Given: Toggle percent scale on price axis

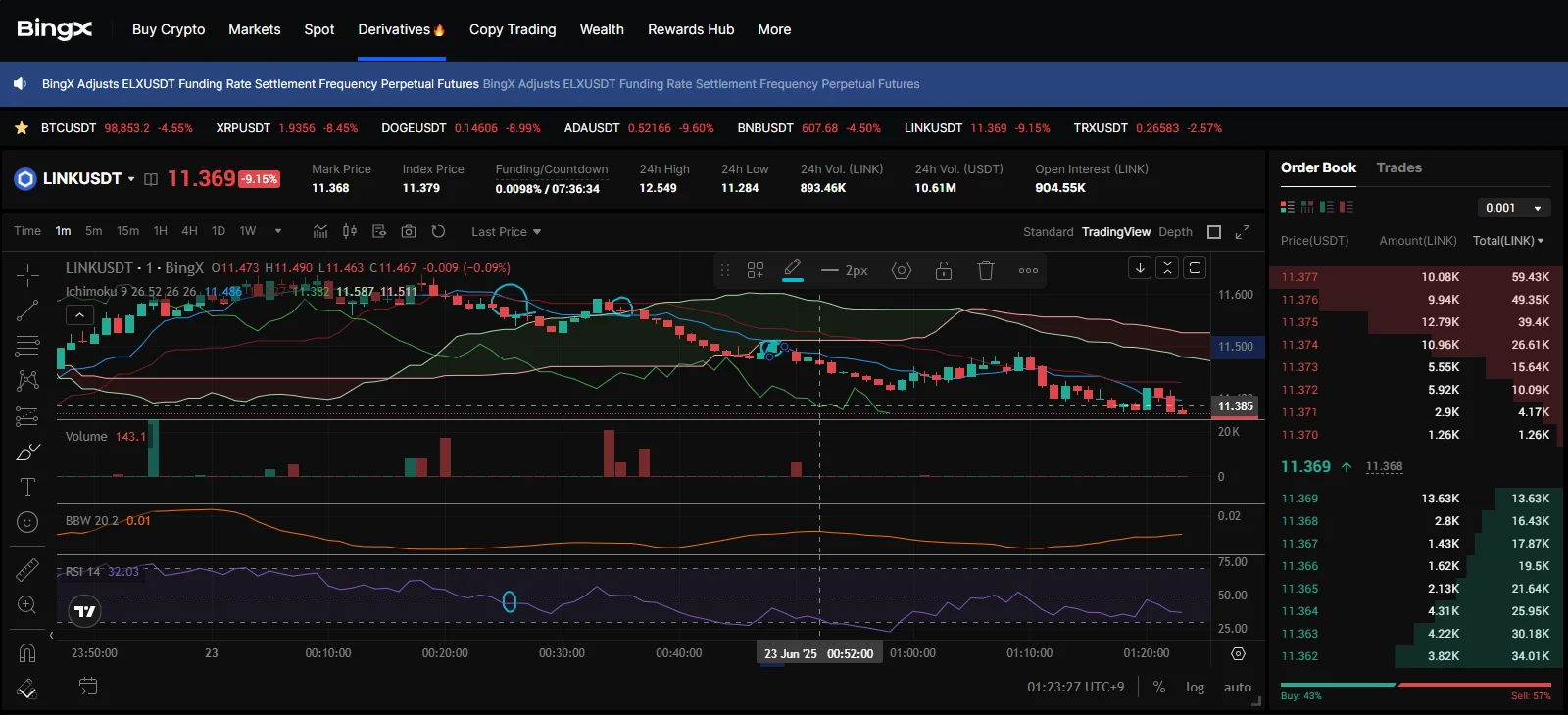Looking at the screenshot, I should (1159, 687).
